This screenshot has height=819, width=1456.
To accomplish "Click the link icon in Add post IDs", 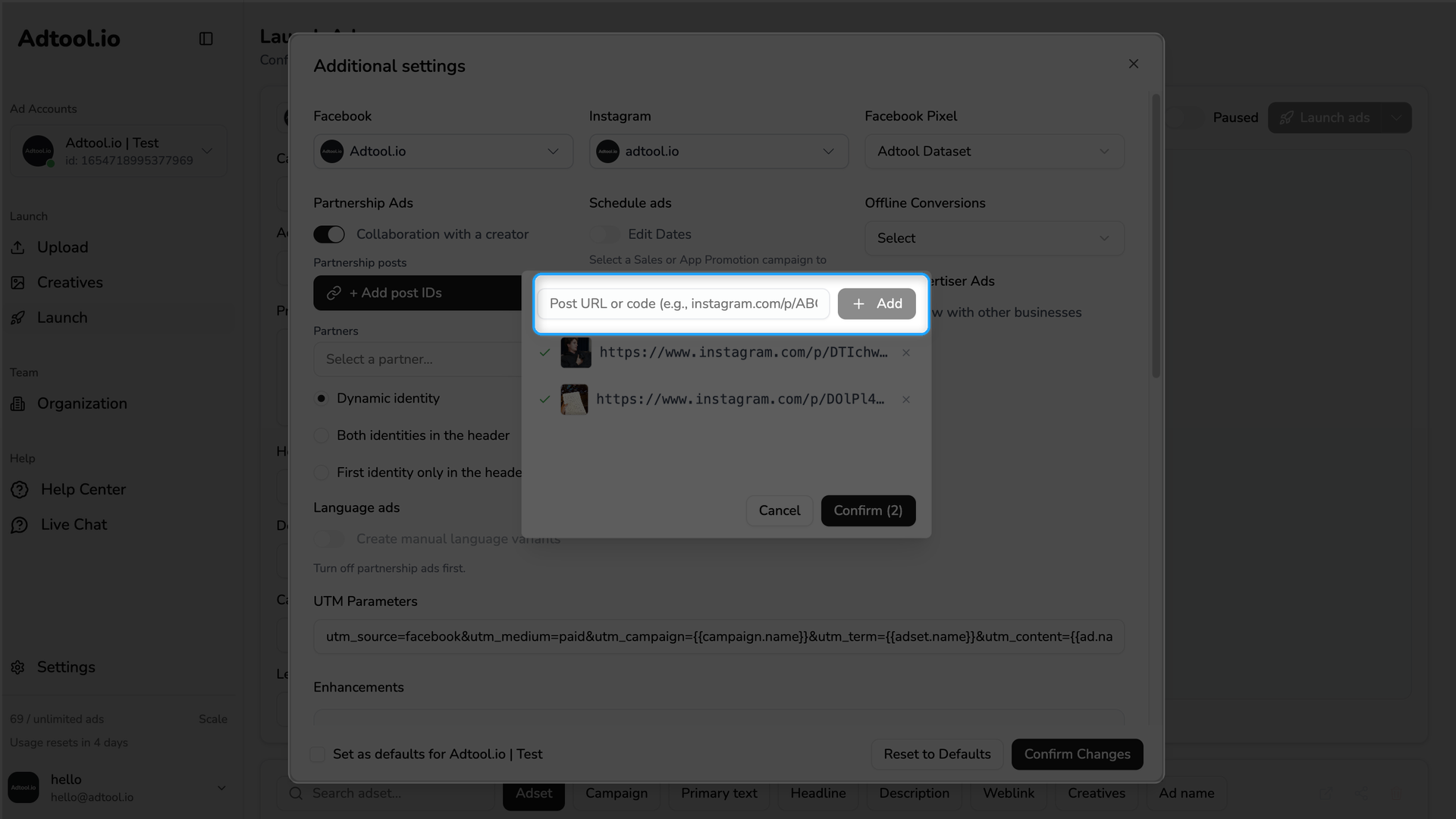I will 334,293.
